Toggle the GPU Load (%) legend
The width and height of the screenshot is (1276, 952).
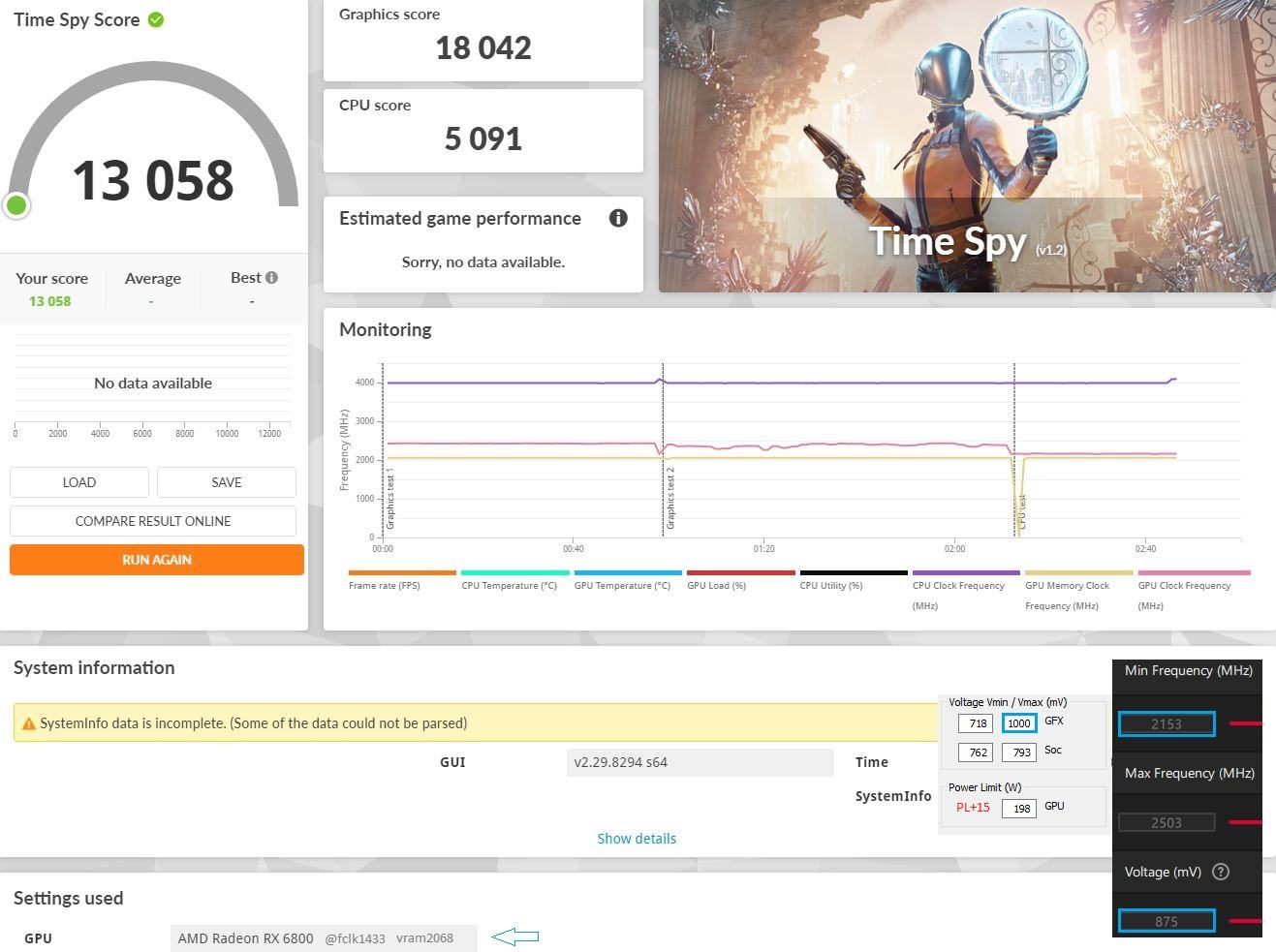point(740,580)
